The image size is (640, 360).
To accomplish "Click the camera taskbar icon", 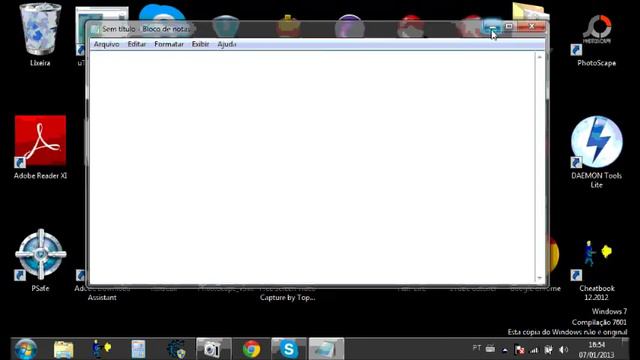I will [213, 349].
